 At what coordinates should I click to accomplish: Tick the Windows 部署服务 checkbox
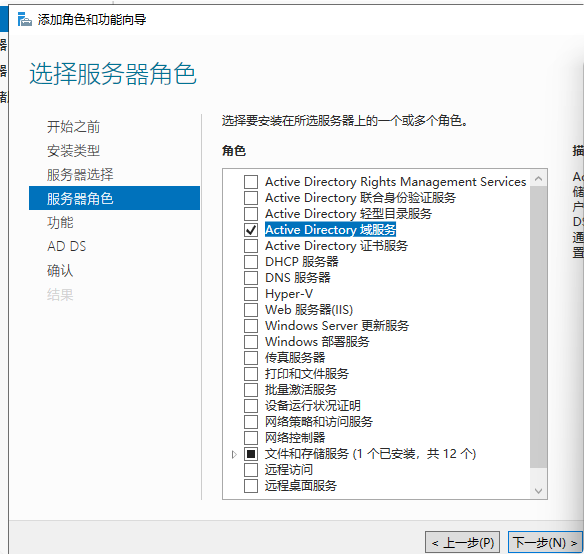(x=251, y=342)
